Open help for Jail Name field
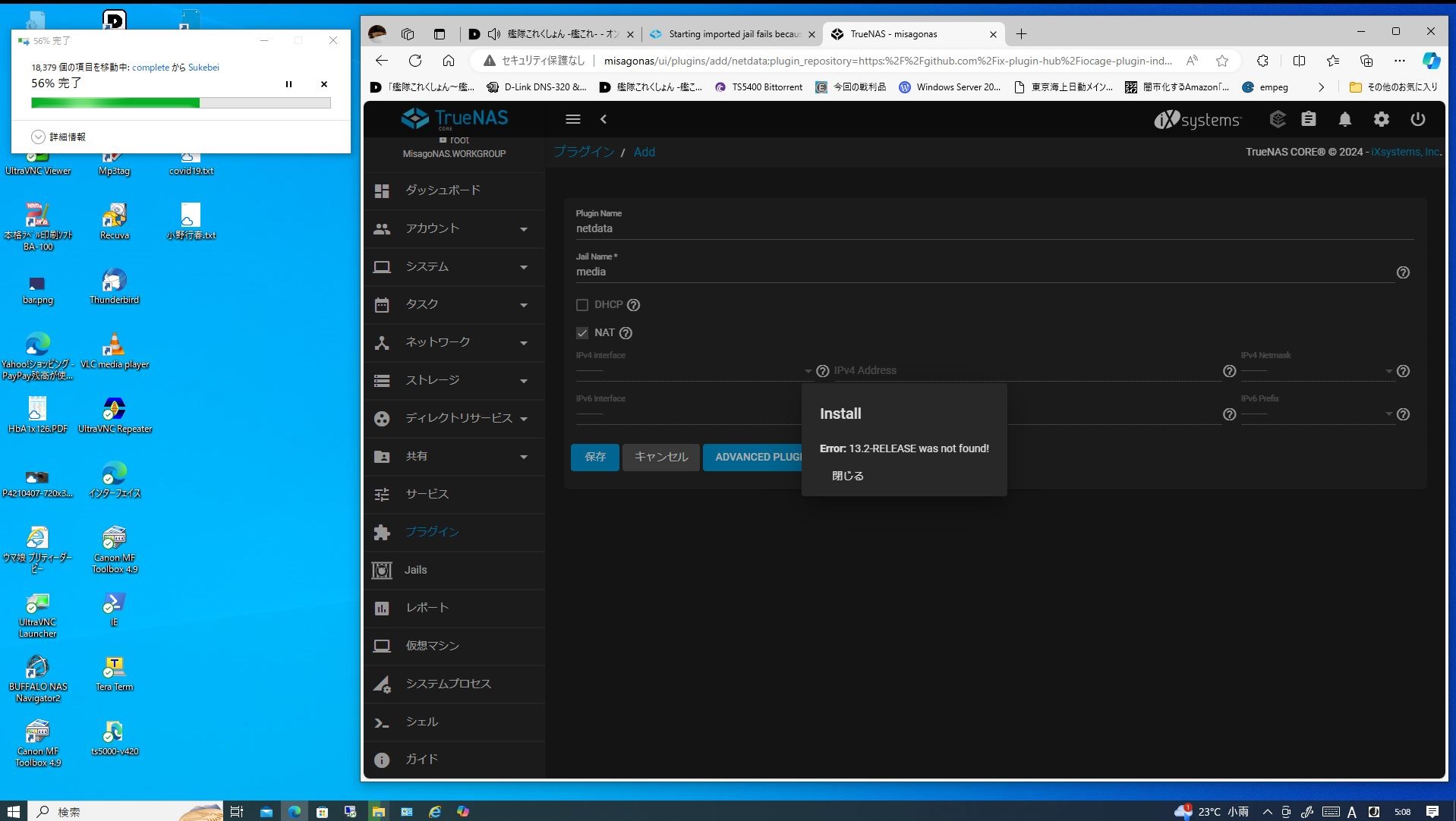Screen dimensions: 1456x821 [1403, 272]
